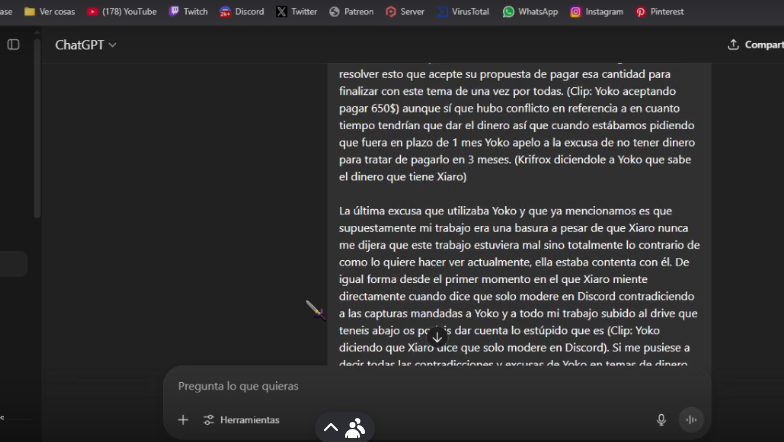Focus the 'Pregunta lo que quieras' input

(436, 386)
